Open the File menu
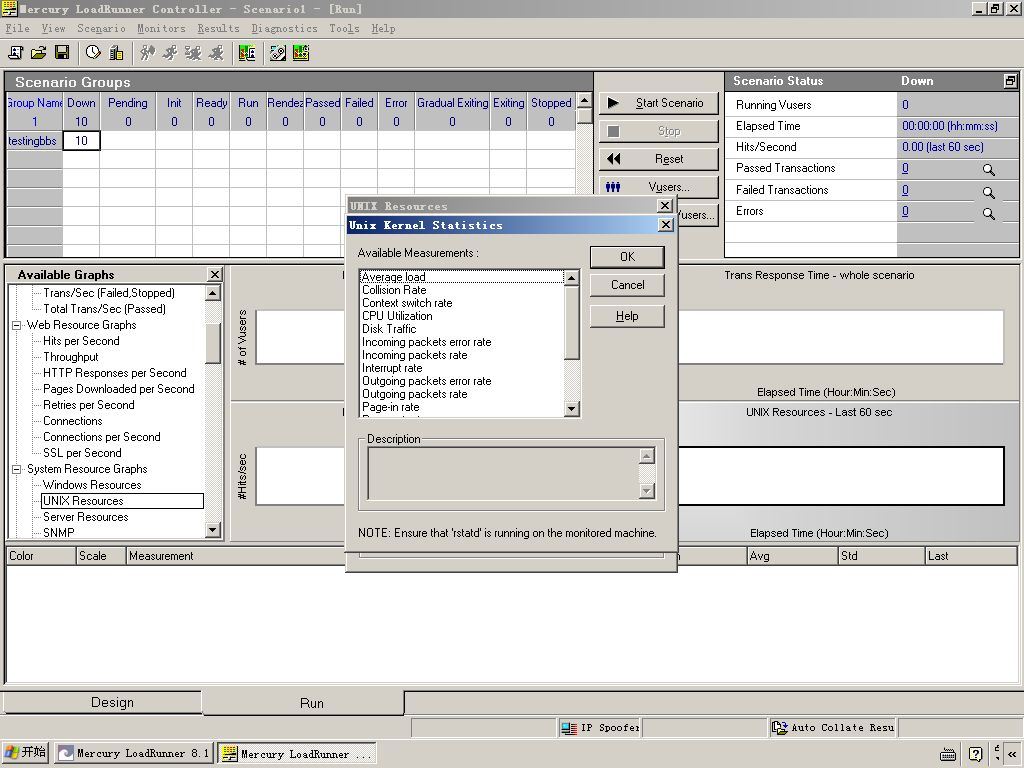Image resolution: width=1024 pixels, height=768 pixels. coord(18,28)
